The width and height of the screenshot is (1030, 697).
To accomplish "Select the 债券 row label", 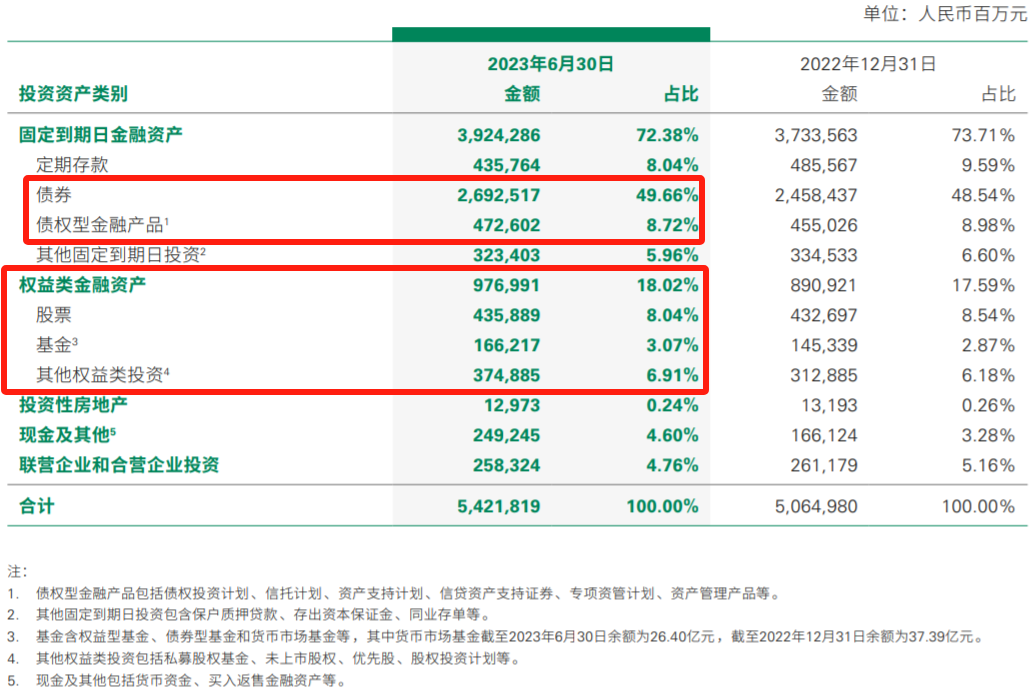I will (x=53, y=194).
